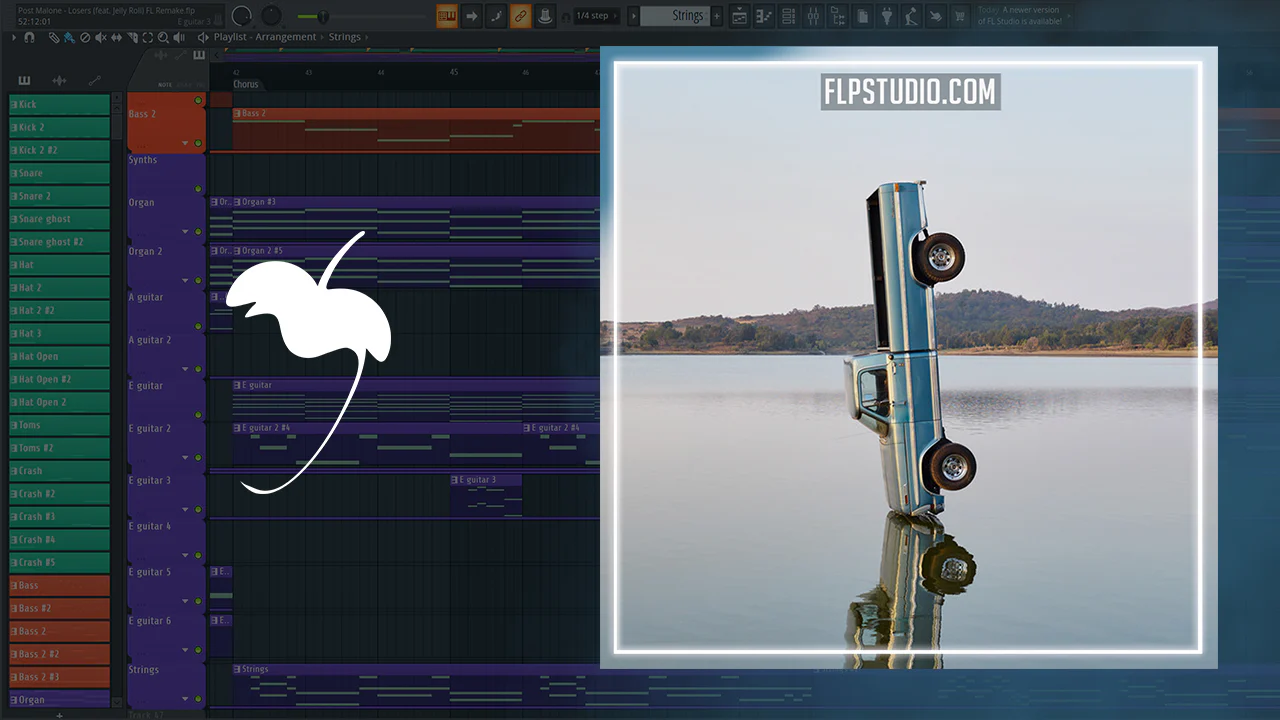Viewport: 1280px width, 720px height.
Task: Open the Channel rack icon
Action: pyautogui.click(x=789, y=16)
